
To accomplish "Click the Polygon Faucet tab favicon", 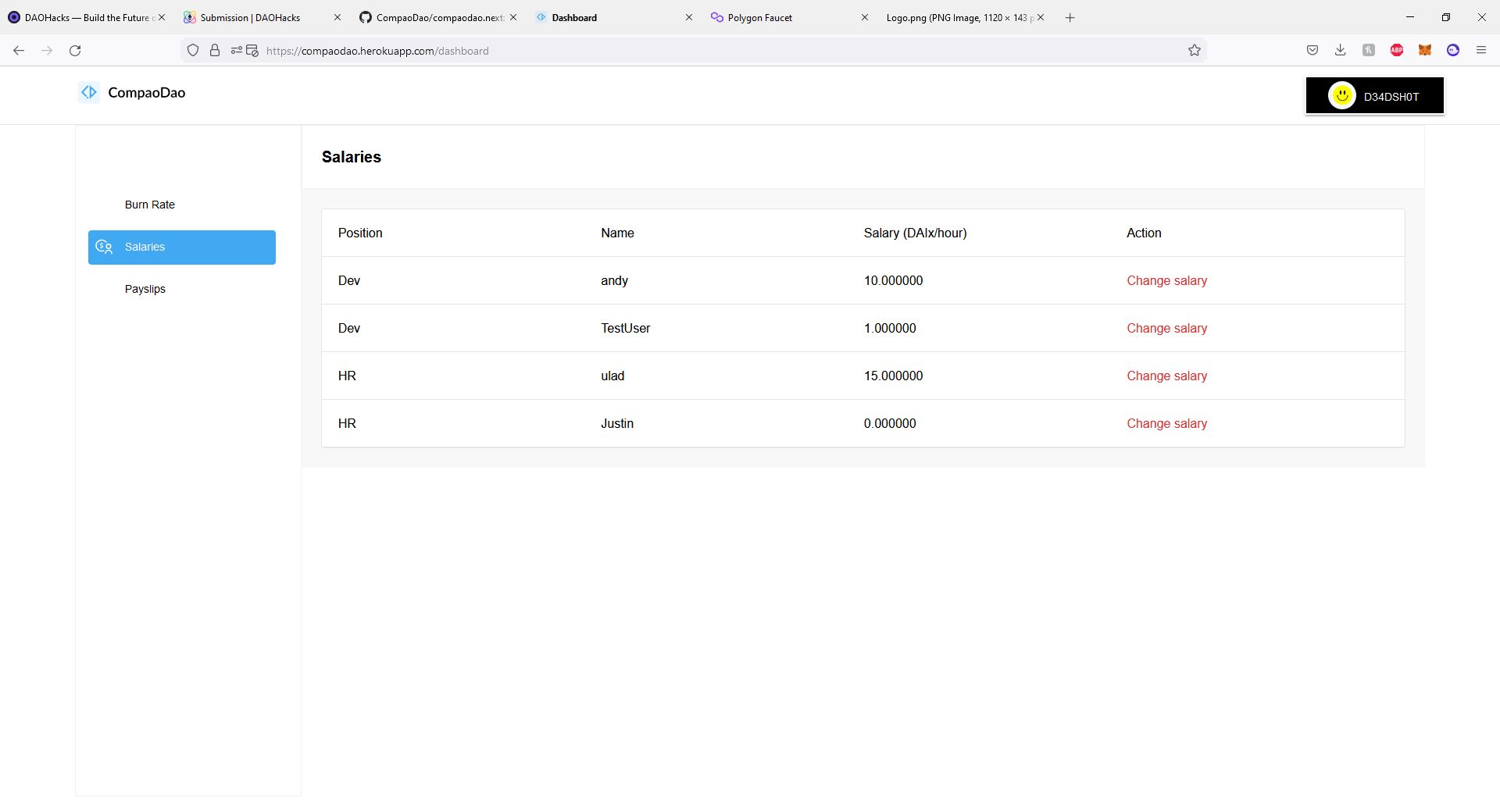I will point(716,17).
